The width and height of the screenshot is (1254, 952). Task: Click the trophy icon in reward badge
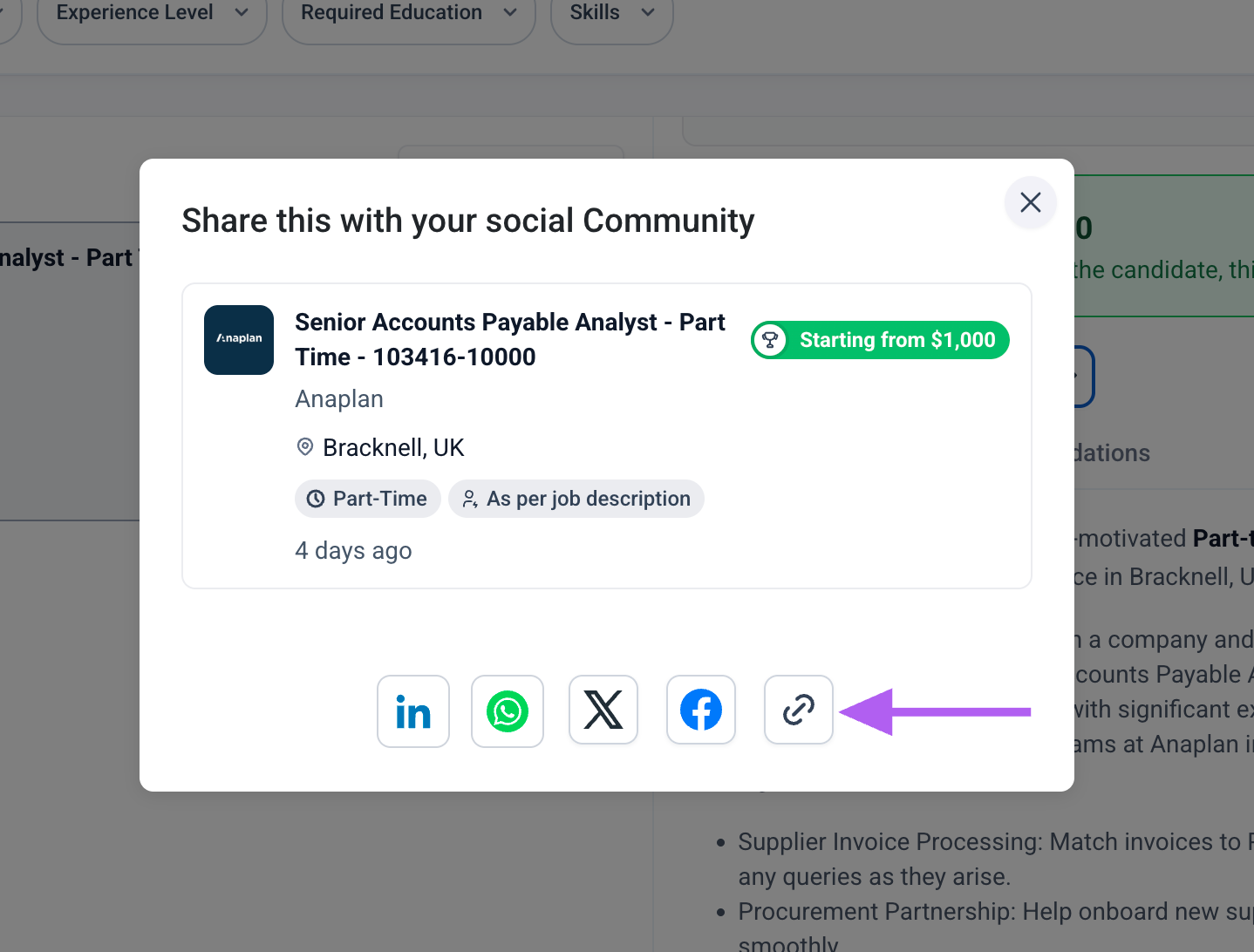770,340
